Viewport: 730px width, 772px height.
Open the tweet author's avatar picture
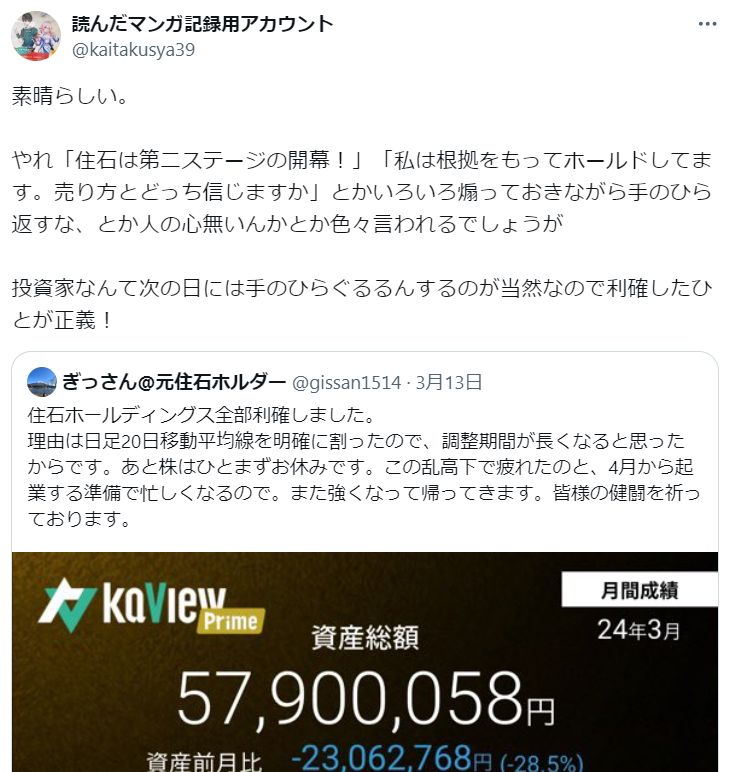(36, 36)
